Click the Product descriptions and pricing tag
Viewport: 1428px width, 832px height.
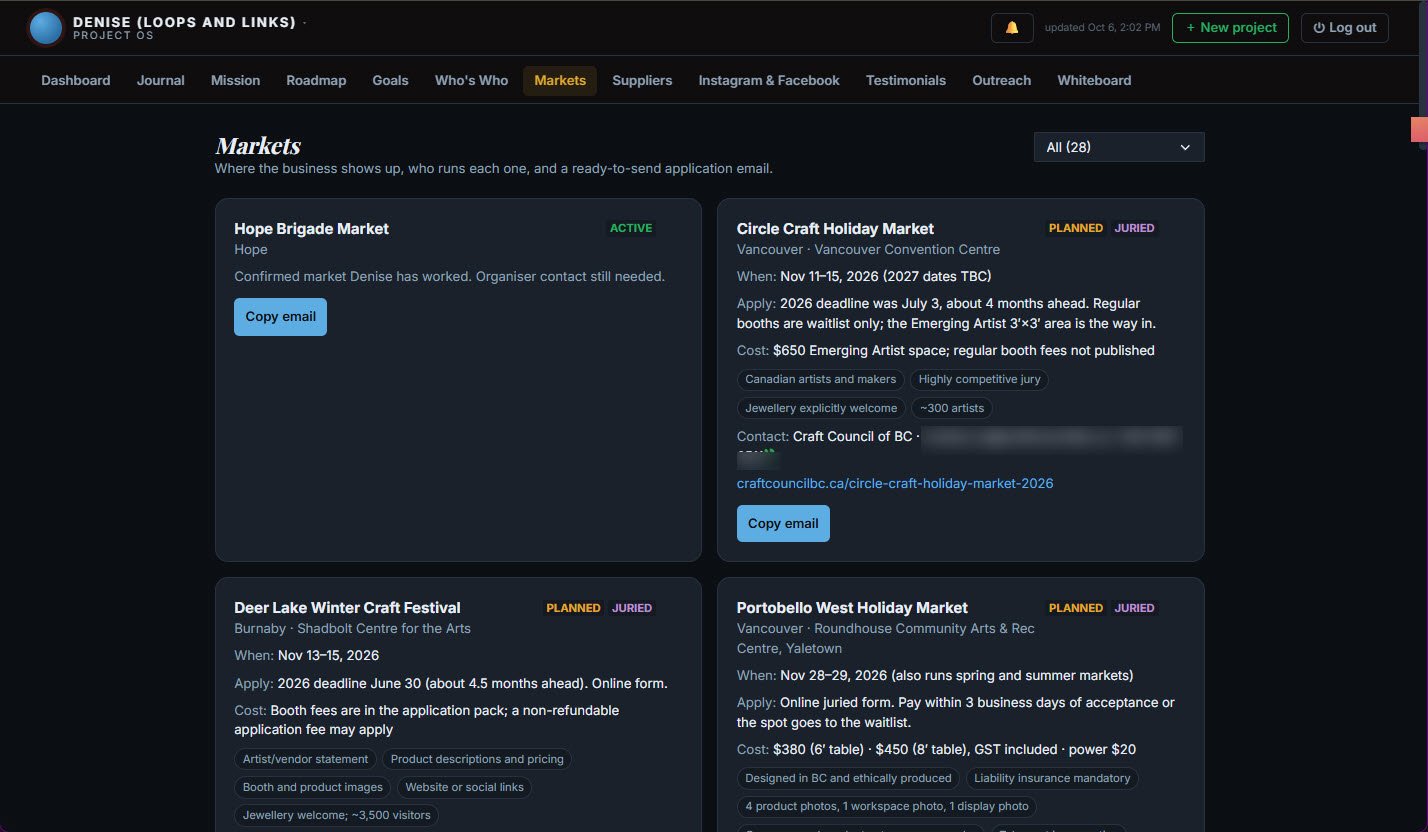(x=477, y=759)
